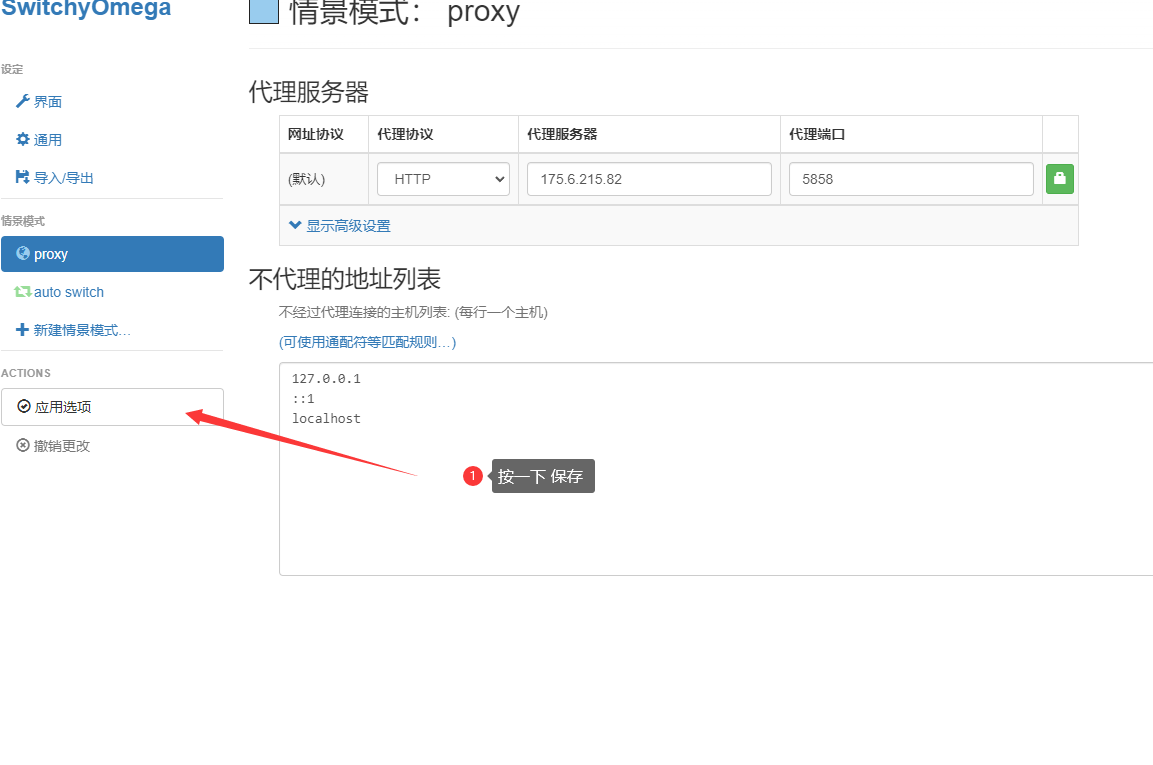The image size is (1153, 765).
Task: Open the HTTP proxy protocol dropdown
Action: pos(443,179)
